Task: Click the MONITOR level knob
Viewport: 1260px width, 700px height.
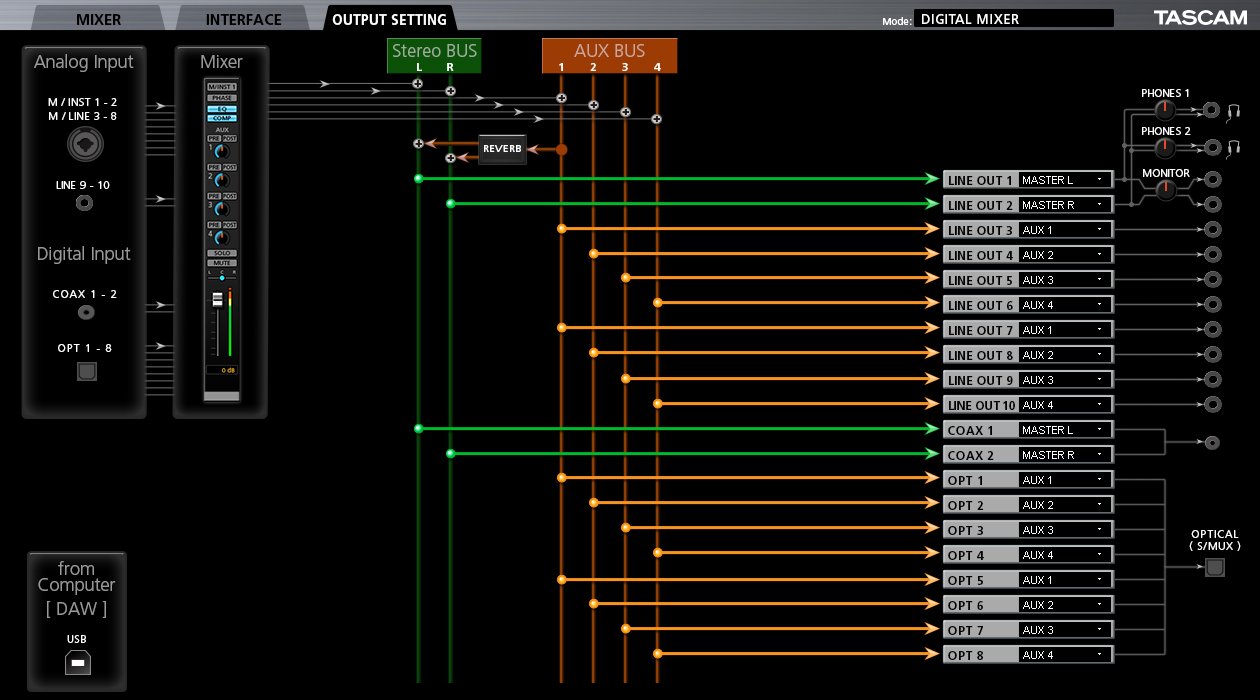Action: 1165,192
